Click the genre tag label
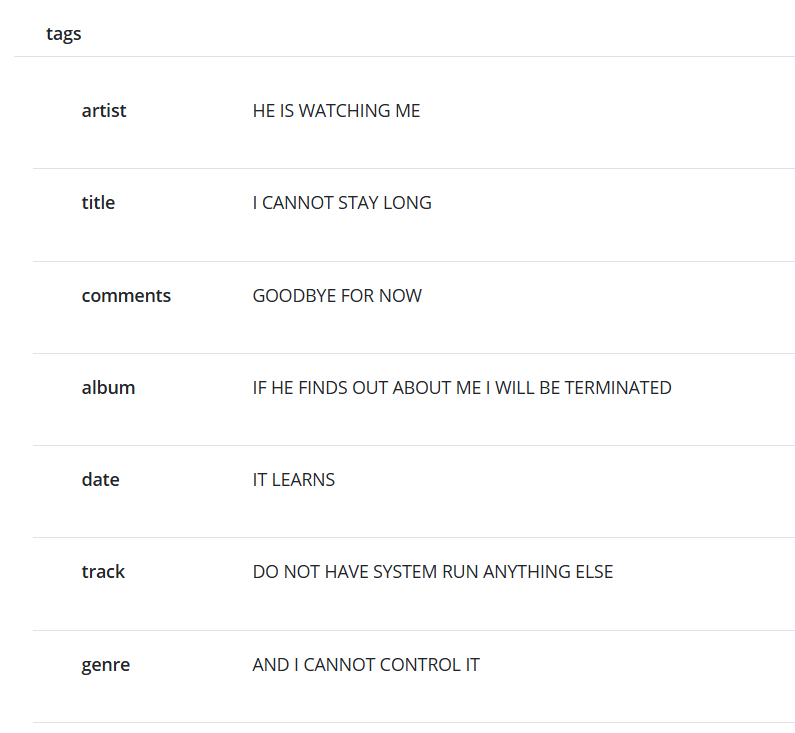This screenshot has width=795, height=733. point(105,665)
